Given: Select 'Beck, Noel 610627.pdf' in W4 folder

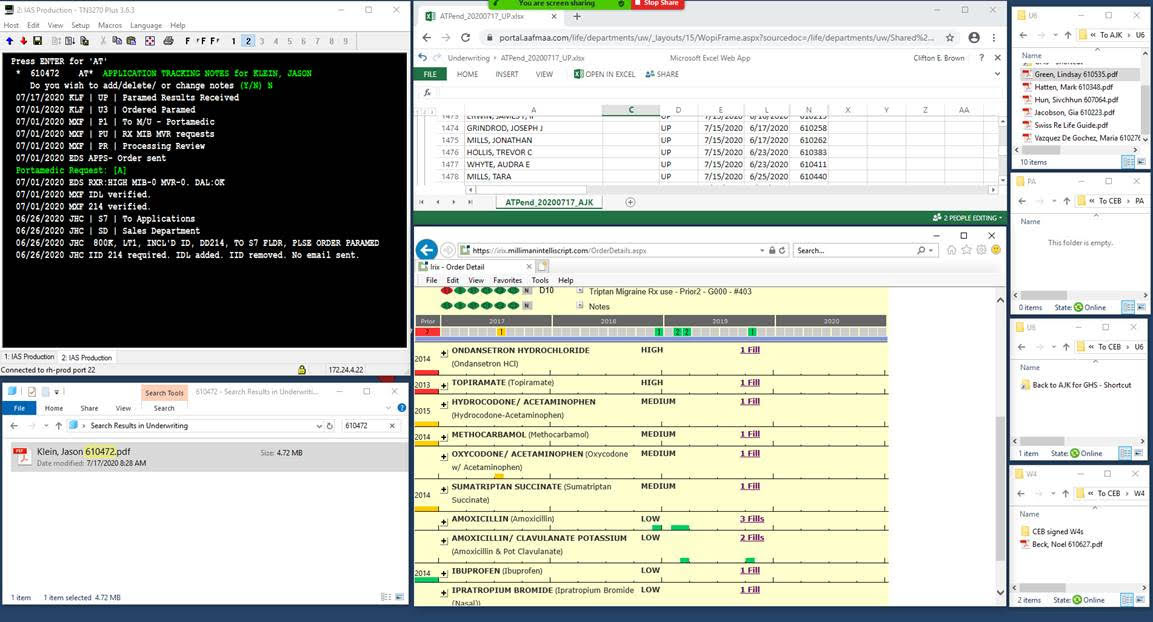Looking at the screenshot, I should [x=1067, y=545].
